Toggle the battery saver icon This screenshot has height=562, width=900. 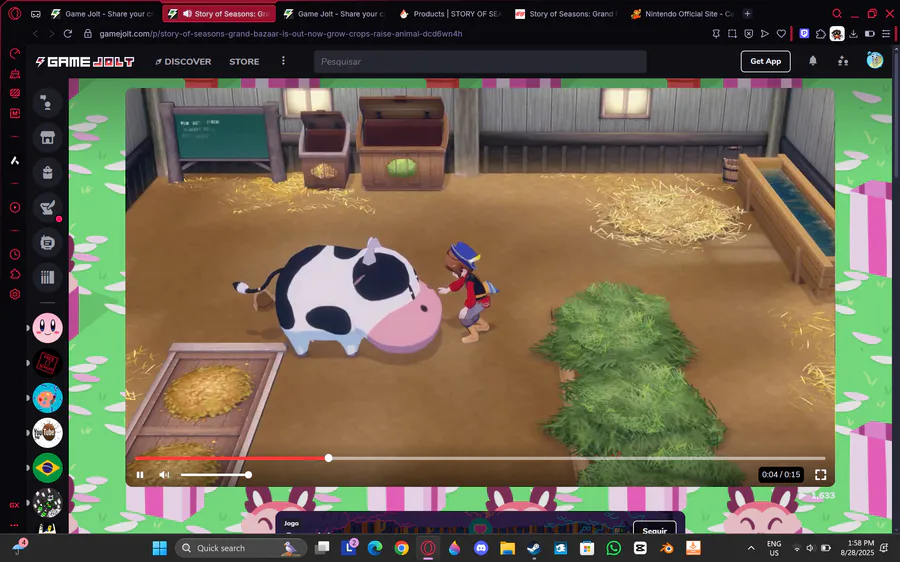tap(870, 34)
